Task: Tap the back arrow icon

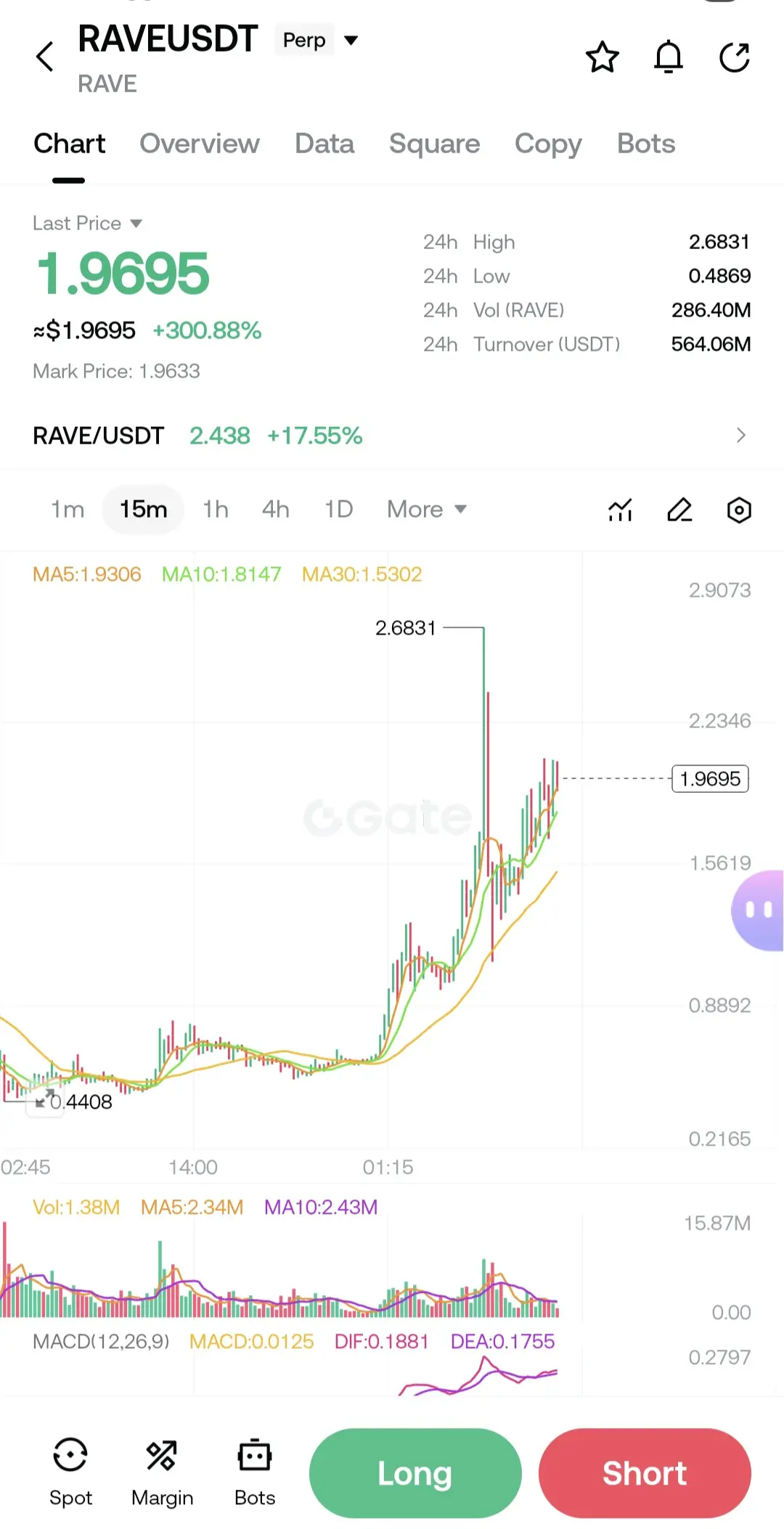Action: [x=45, y=57]
